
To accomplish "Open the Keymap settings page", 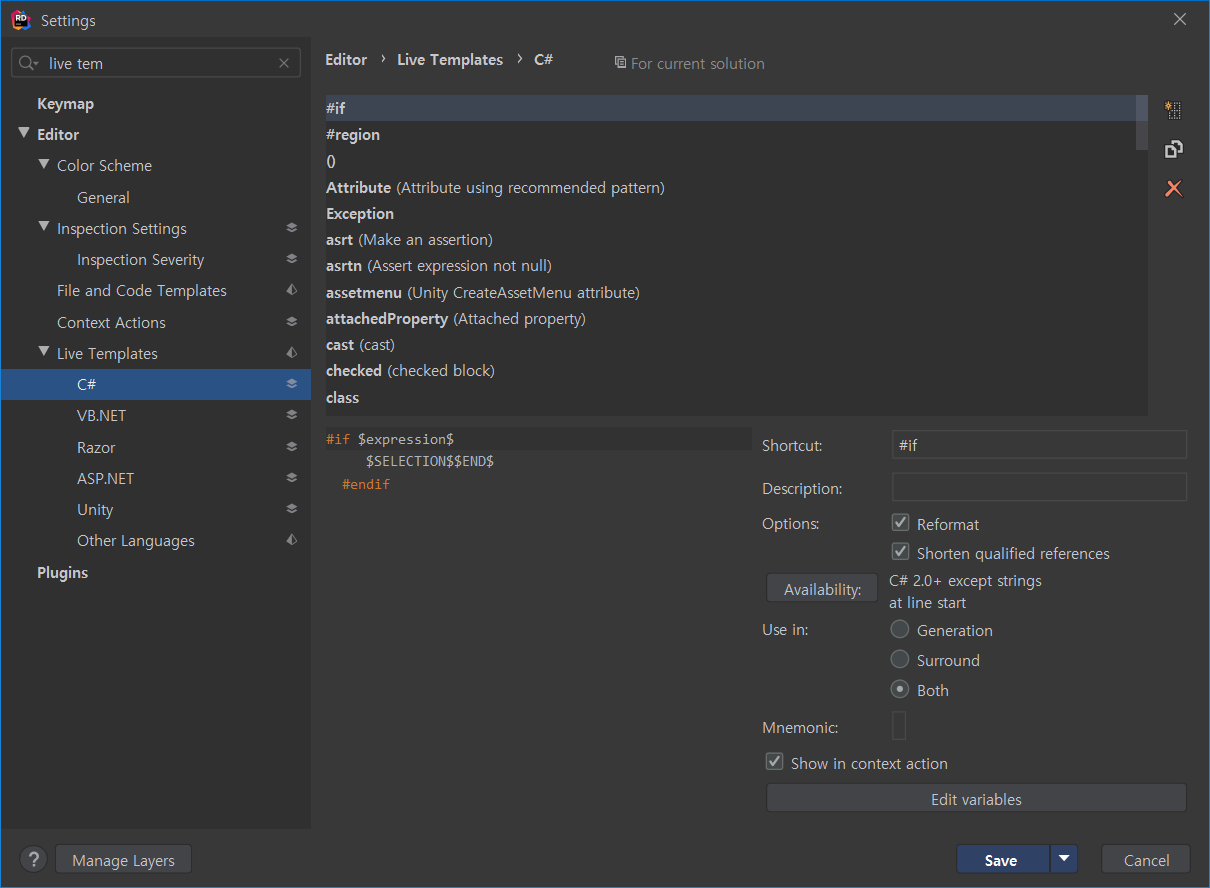I will click(x=65, y=103).
